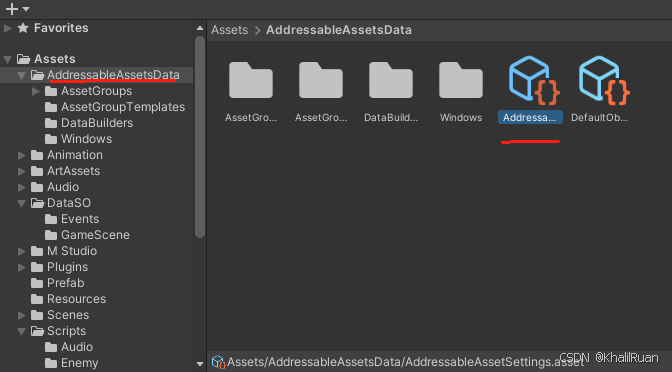Collapse the AddressableAssetsData tree folder
672x372 pixels.
click(21, 75)
